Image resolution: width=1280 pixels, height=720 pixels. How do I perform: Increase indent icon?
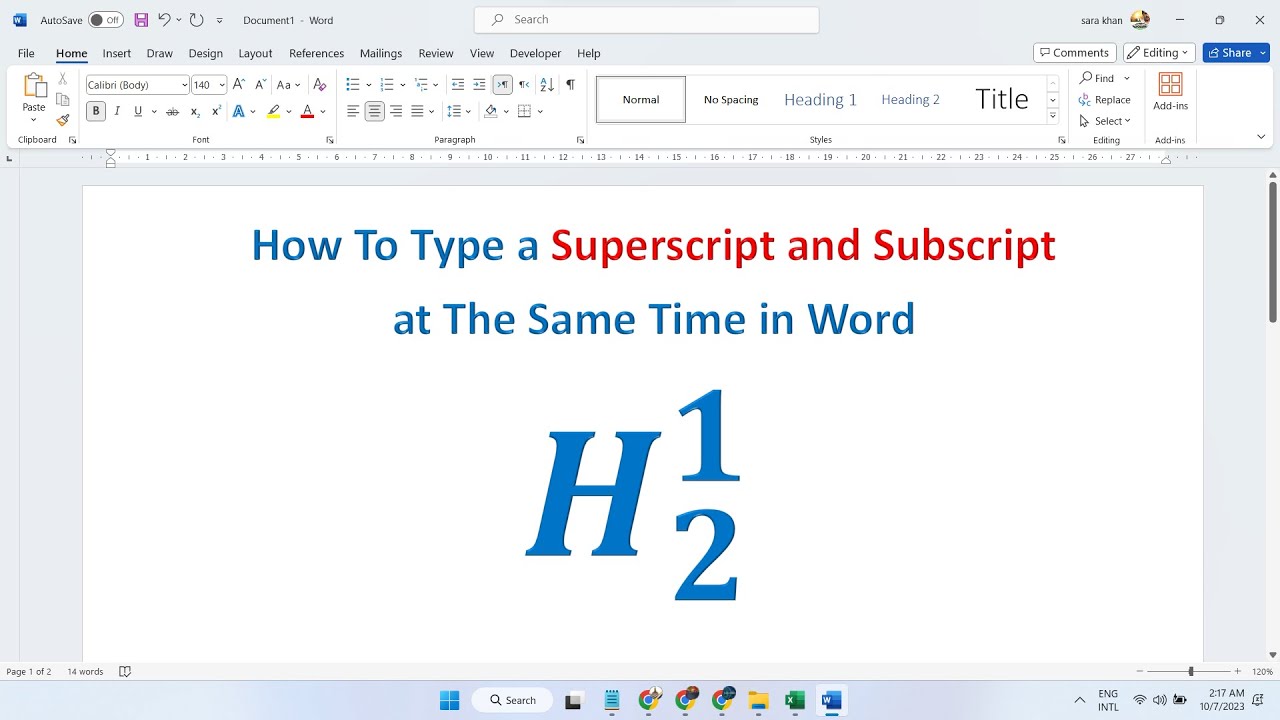(x=479, y=85)
